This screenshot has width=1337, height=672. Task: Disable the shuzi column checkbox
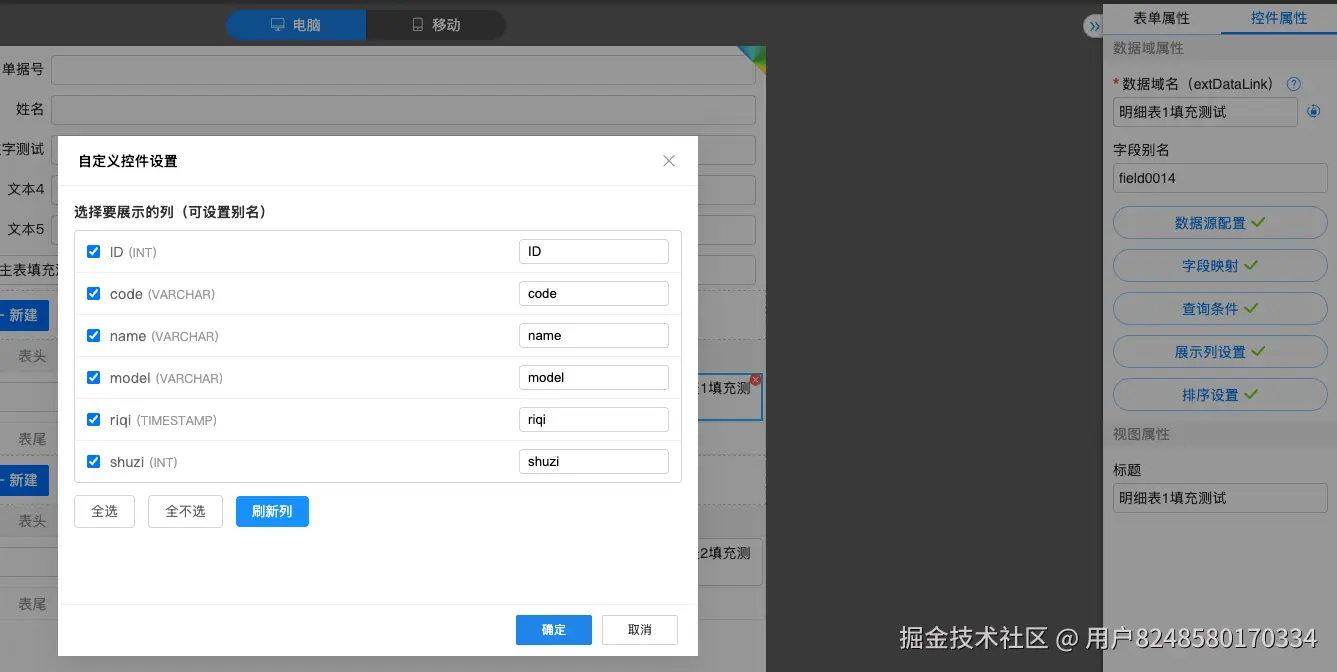click(94, 462)
